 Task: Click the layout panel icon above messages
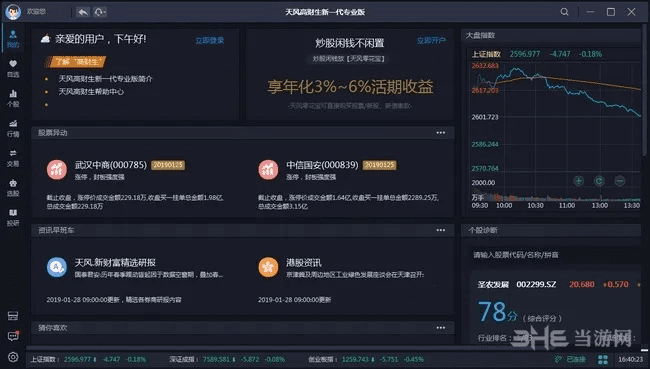[13, 316]
